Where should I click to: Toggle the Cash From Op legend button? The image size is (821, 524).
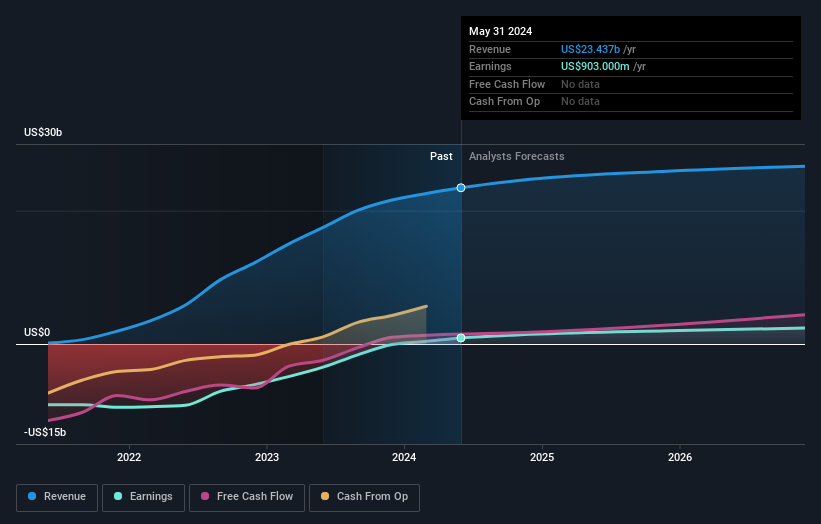[x=364, y=497]
